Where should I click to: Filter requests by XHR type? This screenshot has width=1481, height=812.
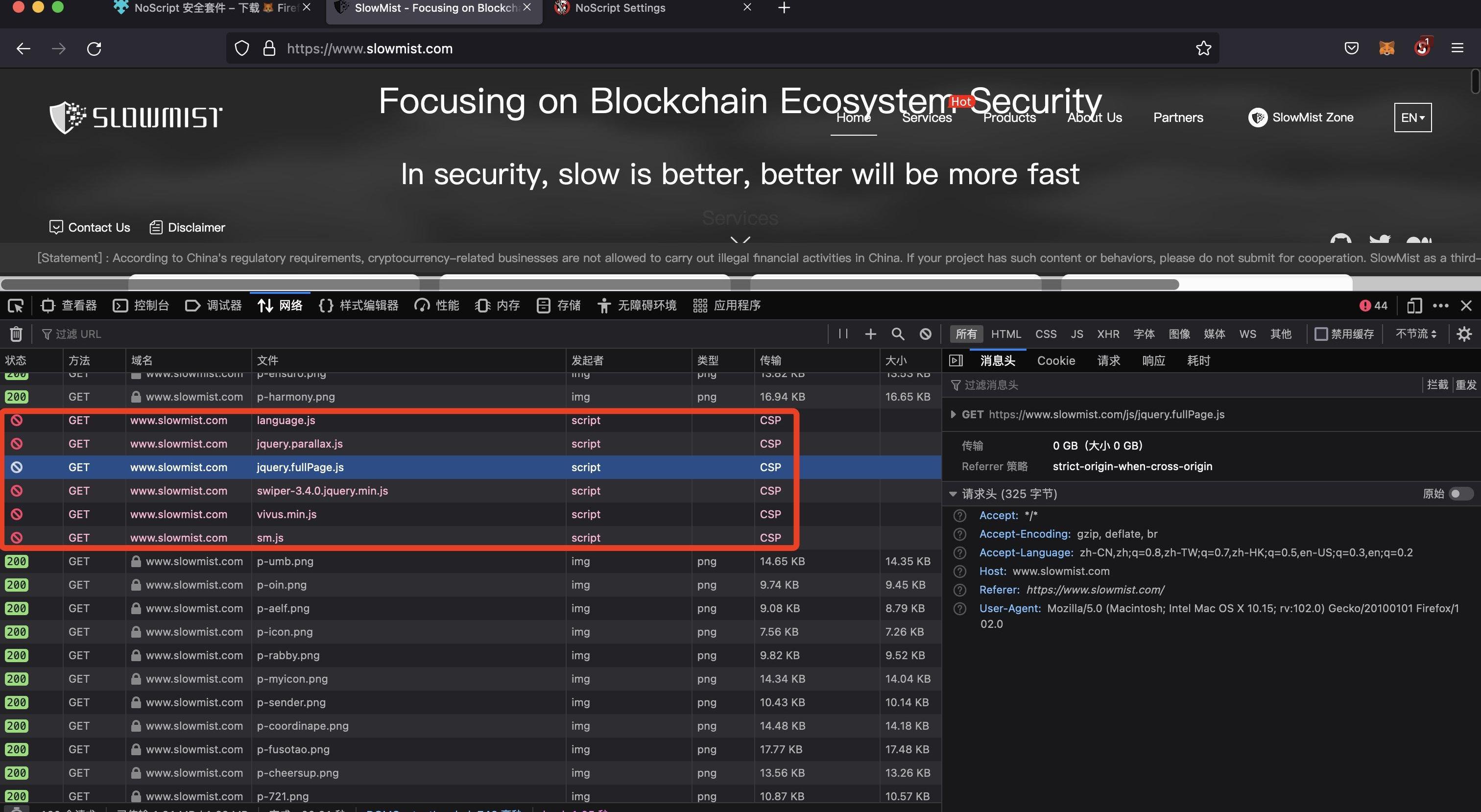tap(1107, 334)
